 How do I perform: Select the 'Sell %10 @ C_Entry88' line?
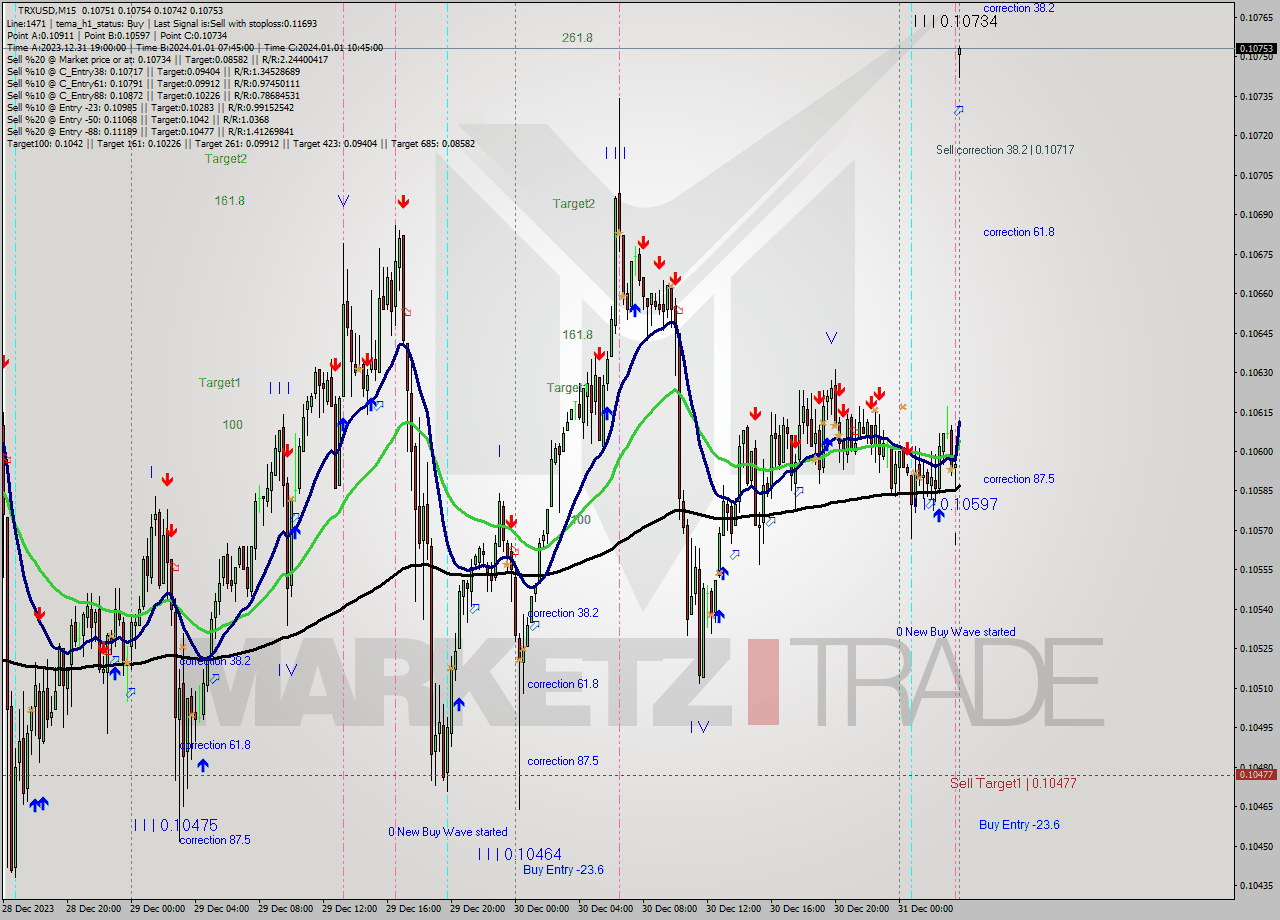pos(153,95)
